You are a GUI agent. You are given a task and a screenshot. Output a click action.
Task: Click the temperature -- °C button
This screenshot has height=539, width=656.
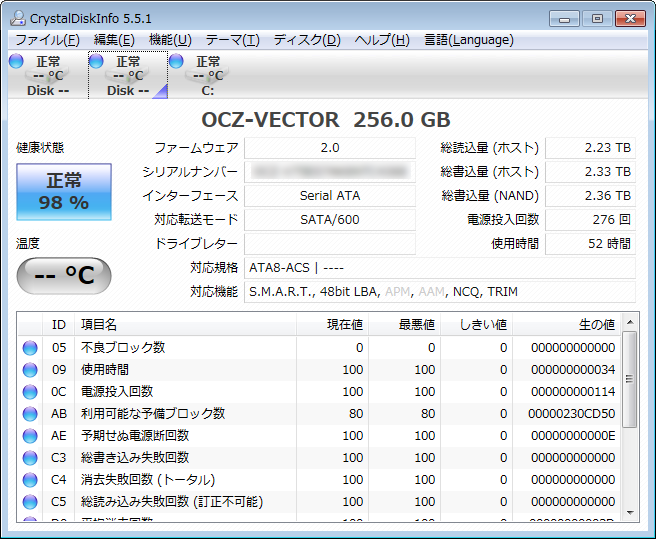click(x=64, y=276)
